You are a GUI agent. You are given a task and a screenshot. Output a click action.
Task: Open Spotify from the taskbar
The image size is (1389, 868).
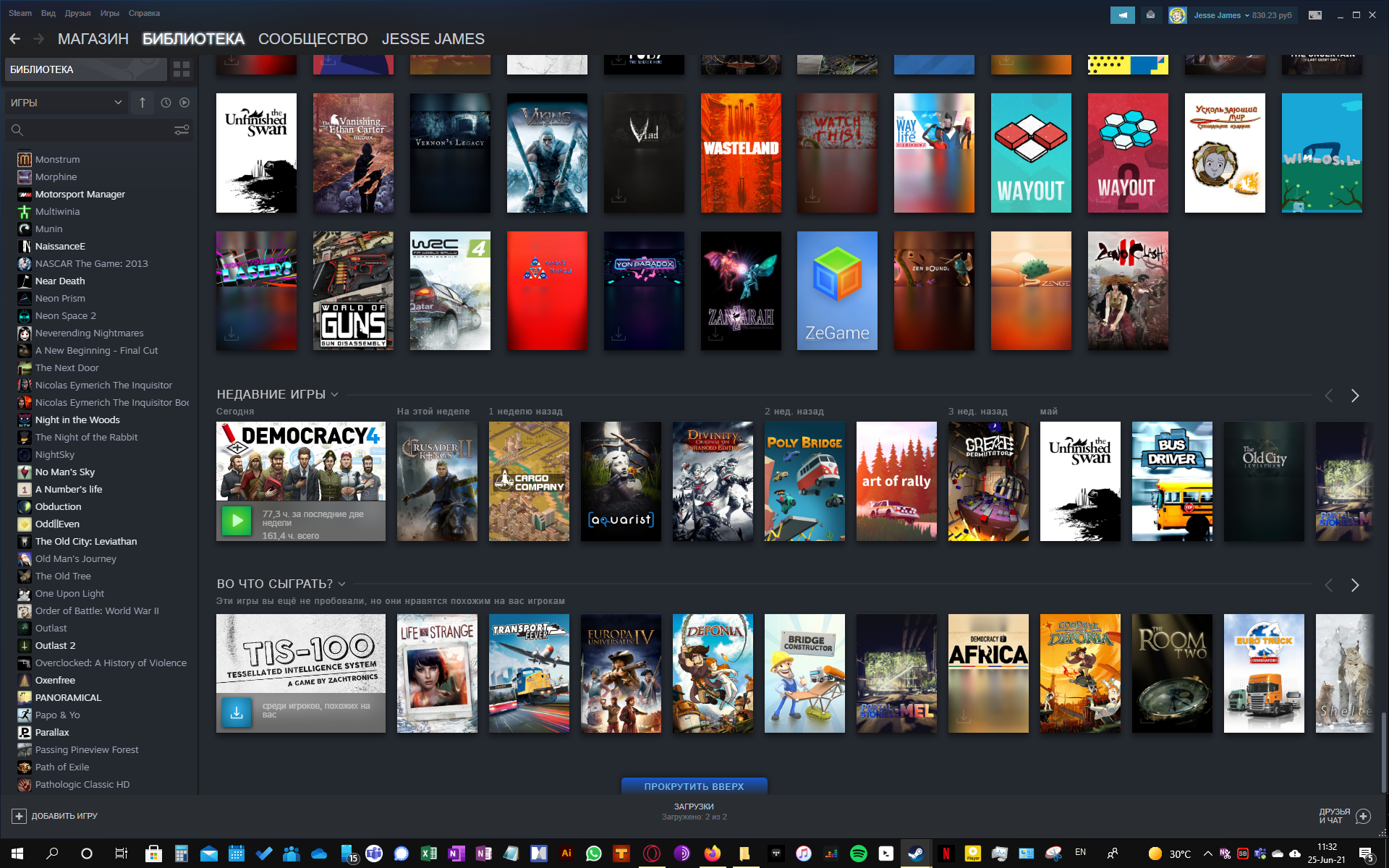[859, 854]
